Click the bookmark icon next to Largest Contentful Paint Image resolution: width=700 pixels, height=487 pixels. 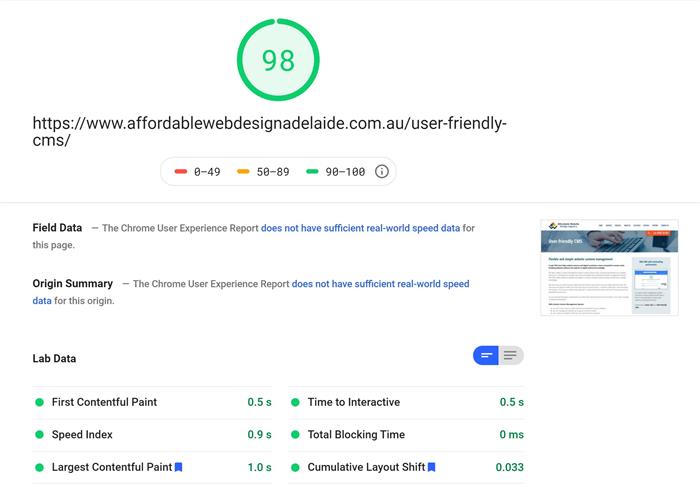179,467
